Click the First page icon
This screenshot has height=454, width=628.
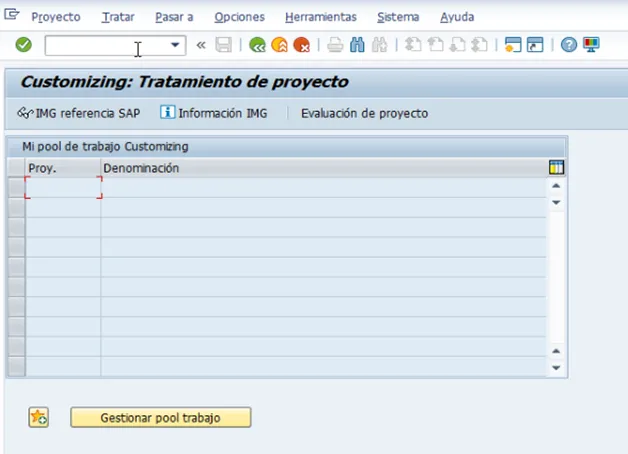413,44
